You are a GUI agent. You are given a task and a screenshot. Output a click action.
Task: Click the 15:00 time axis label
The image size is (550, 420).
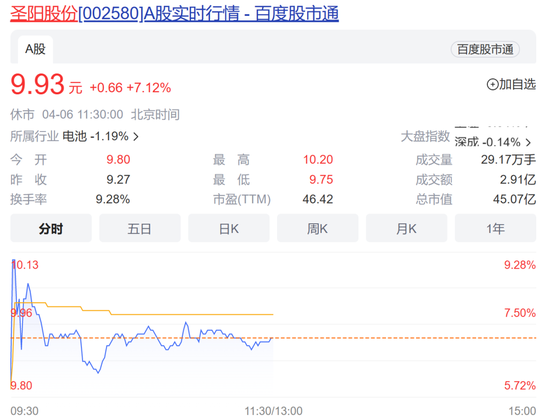pos(522,411)
